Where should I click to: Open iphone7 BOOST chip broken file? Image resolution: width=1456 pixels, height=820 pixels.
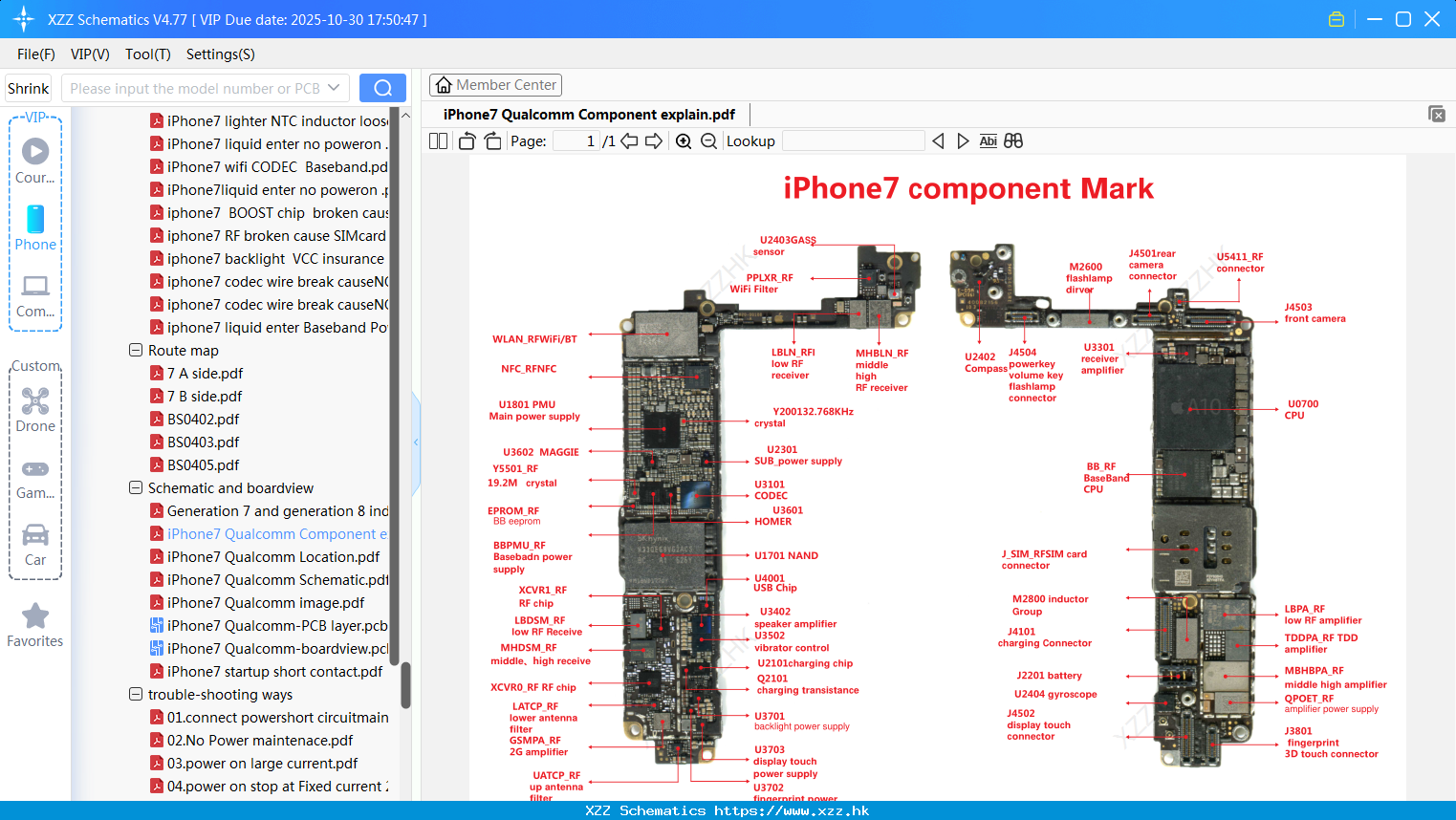(269, 212)
